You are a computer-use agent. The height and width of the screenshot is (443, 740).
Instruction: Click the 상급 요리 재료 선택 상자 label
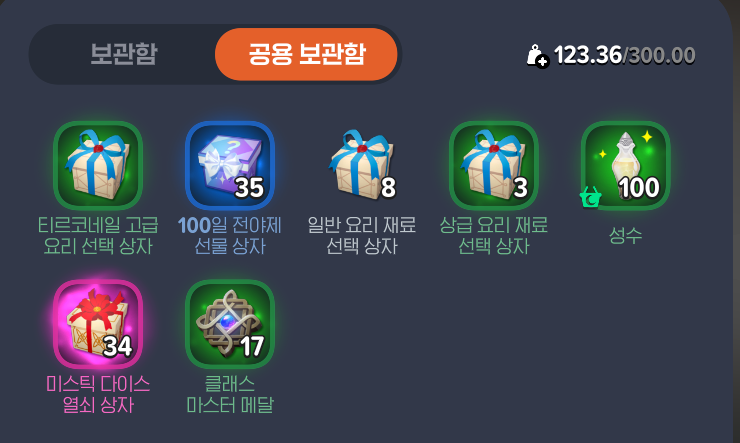tap(494, 235)
